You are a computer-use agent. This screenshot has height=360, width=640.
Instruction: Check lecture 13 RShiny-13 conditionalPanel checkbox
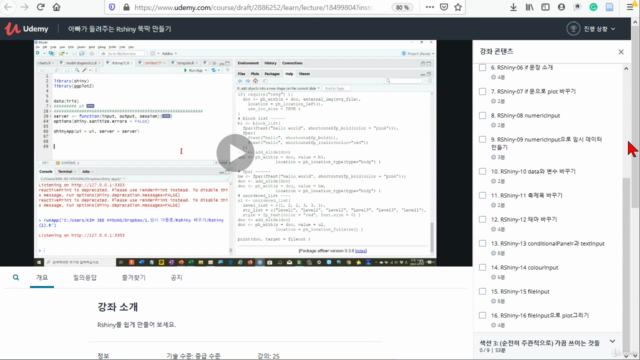coord(482,244)
